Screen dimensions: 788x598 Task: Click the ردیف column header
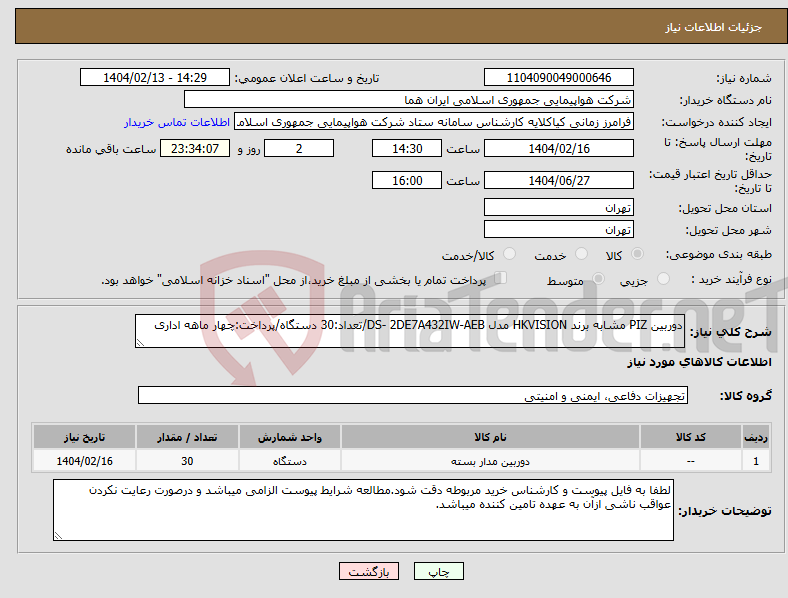pos(756,437)
